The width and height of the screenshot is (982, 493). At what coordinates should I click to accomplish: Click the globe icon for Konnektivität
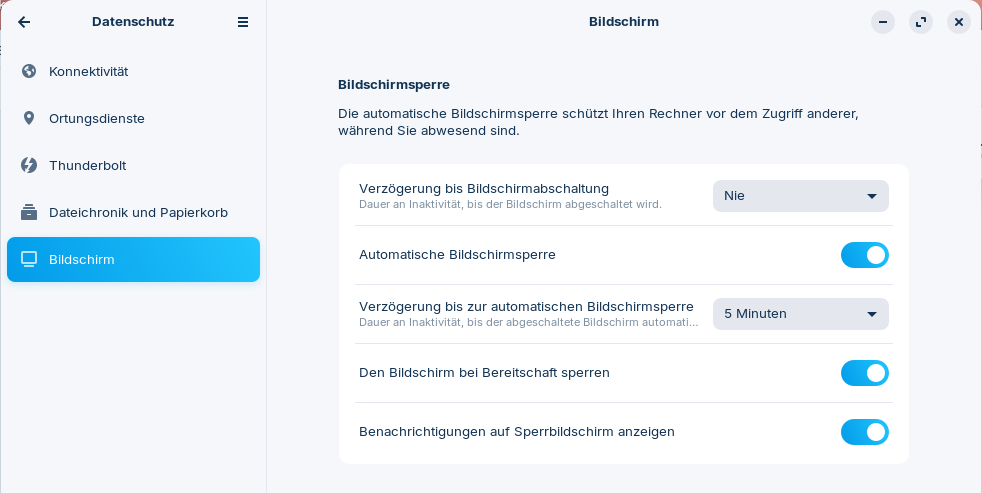coord(29,71)
